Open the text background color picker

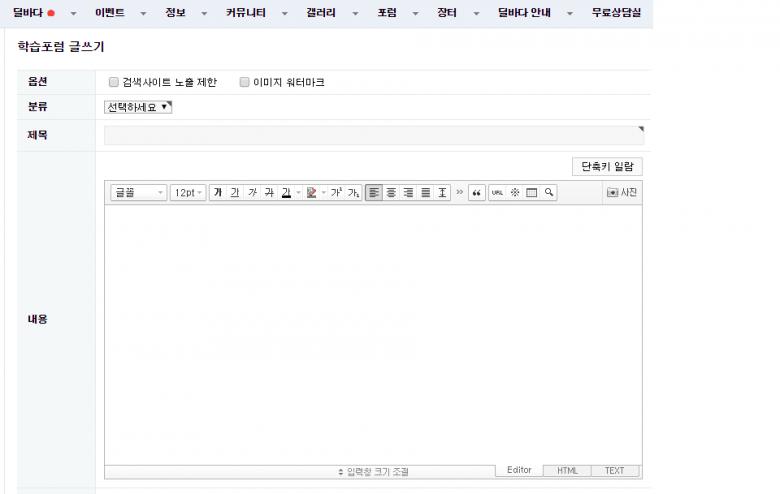point(312,193)
